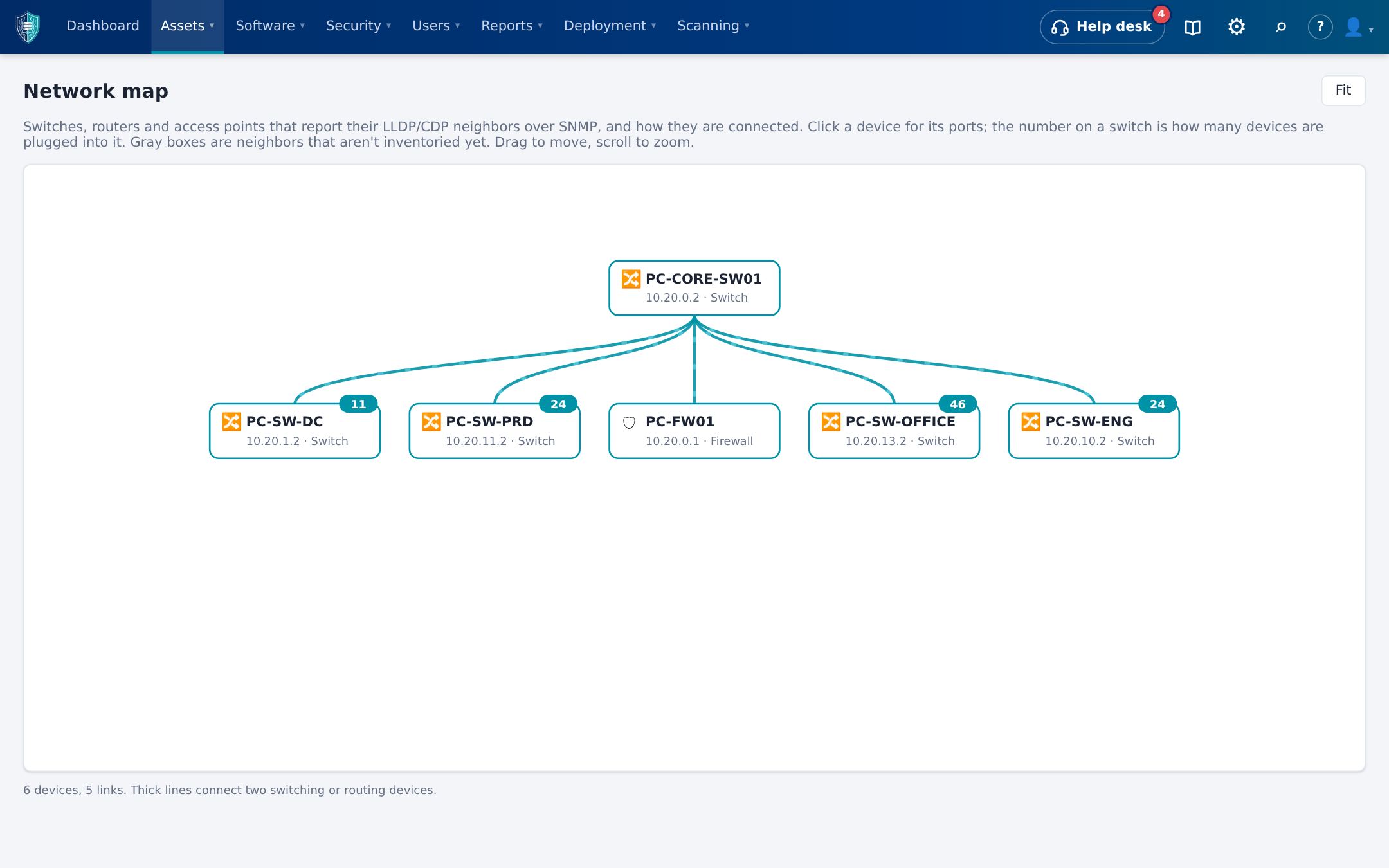Open the Reports menu
This screenshot has width=1389, height=868.
click(512, 26)
